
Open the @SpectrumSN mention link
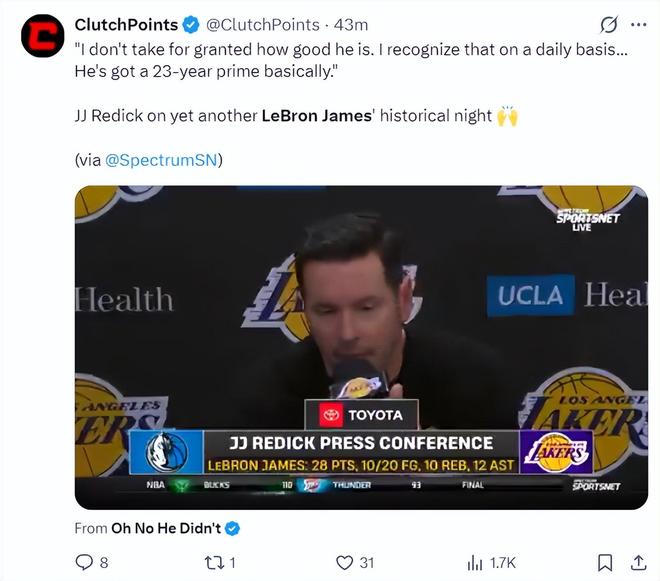[x=163, y=159]
